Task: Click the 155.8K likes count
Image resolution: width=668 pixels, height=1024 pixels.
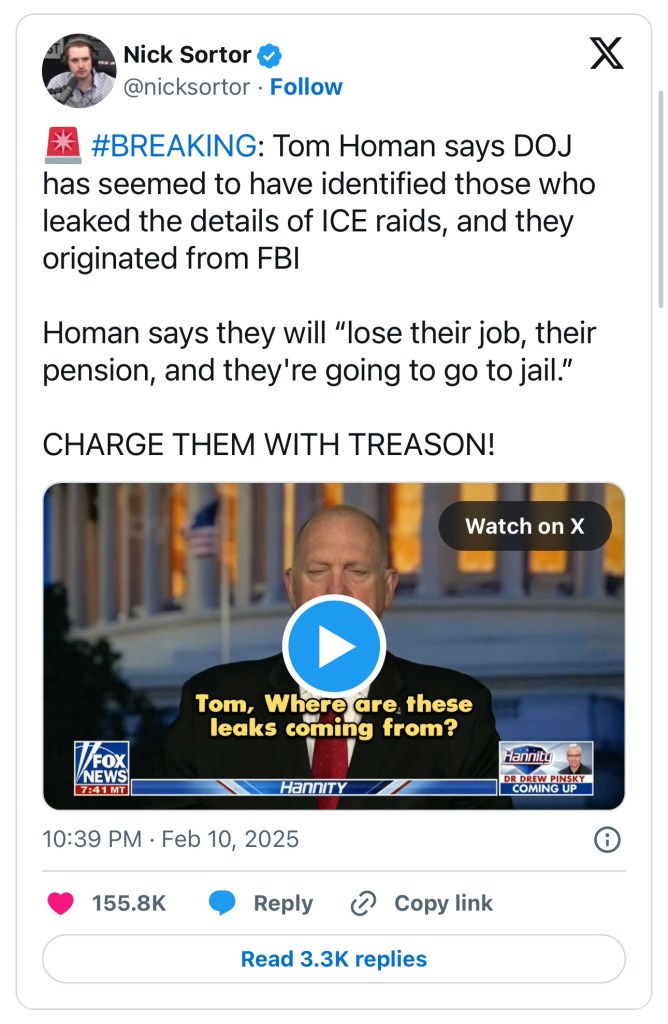Action: pyautogui.click(x=129, y=903)
